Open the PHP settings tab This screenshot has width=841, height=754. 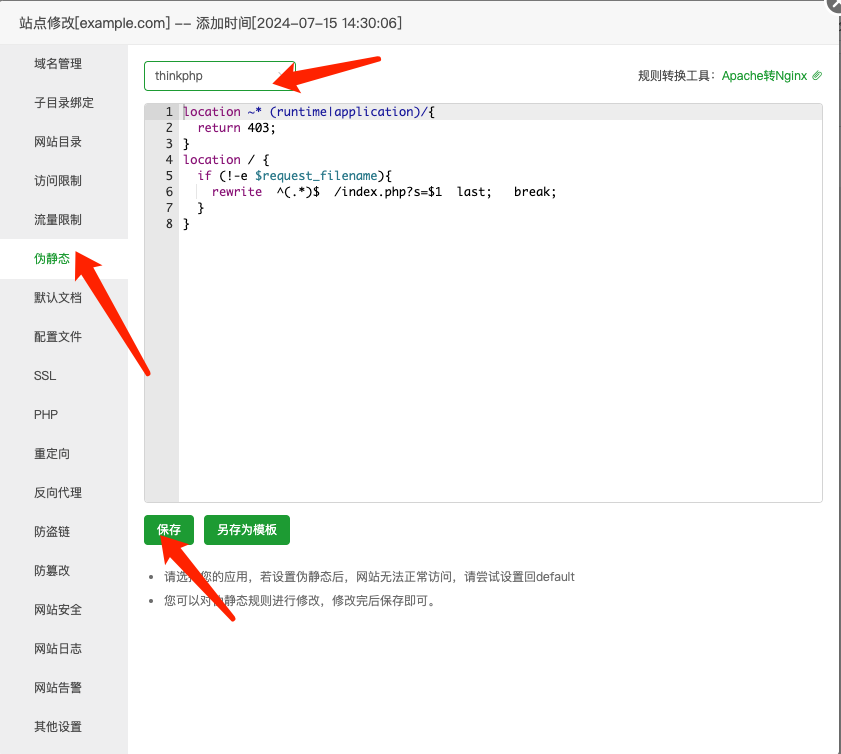46,415
